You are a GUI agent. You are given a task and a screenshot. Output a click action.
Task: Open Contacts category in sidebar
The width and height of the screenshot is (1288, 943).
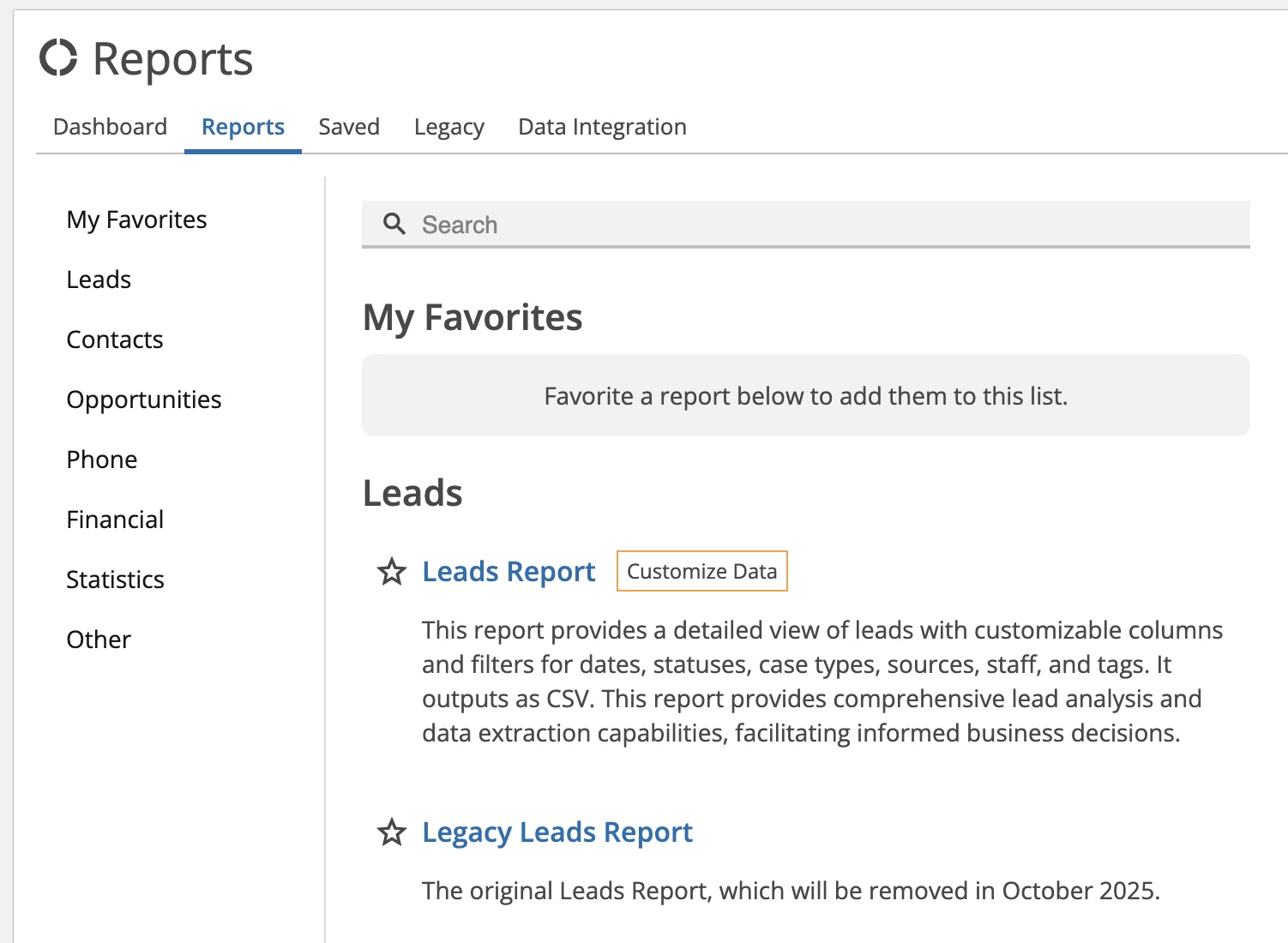[115, 339]
